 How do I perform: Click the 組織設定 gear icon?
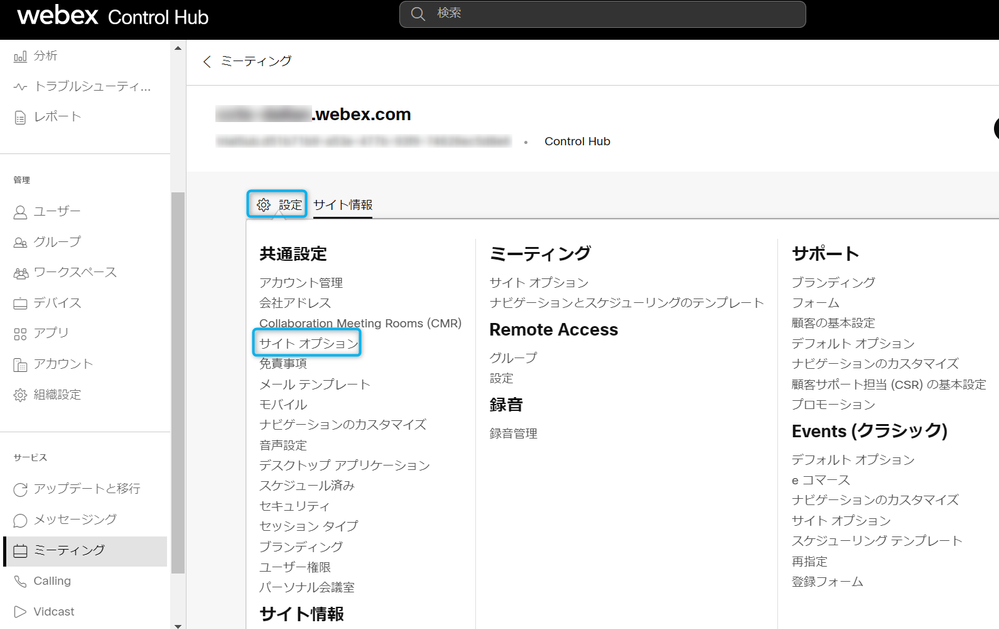point(20,395)
